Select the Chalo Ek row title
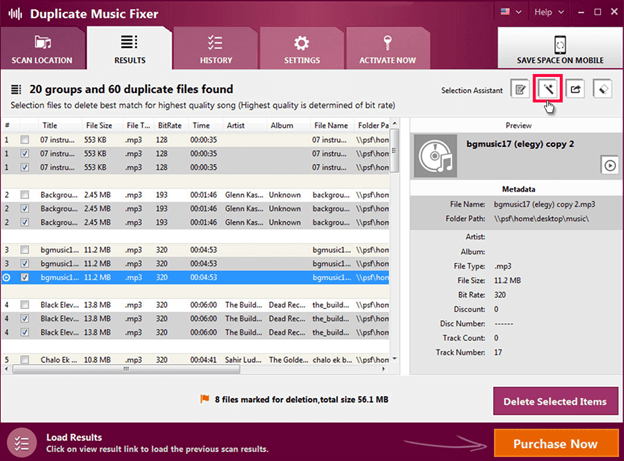 point(59,359)
